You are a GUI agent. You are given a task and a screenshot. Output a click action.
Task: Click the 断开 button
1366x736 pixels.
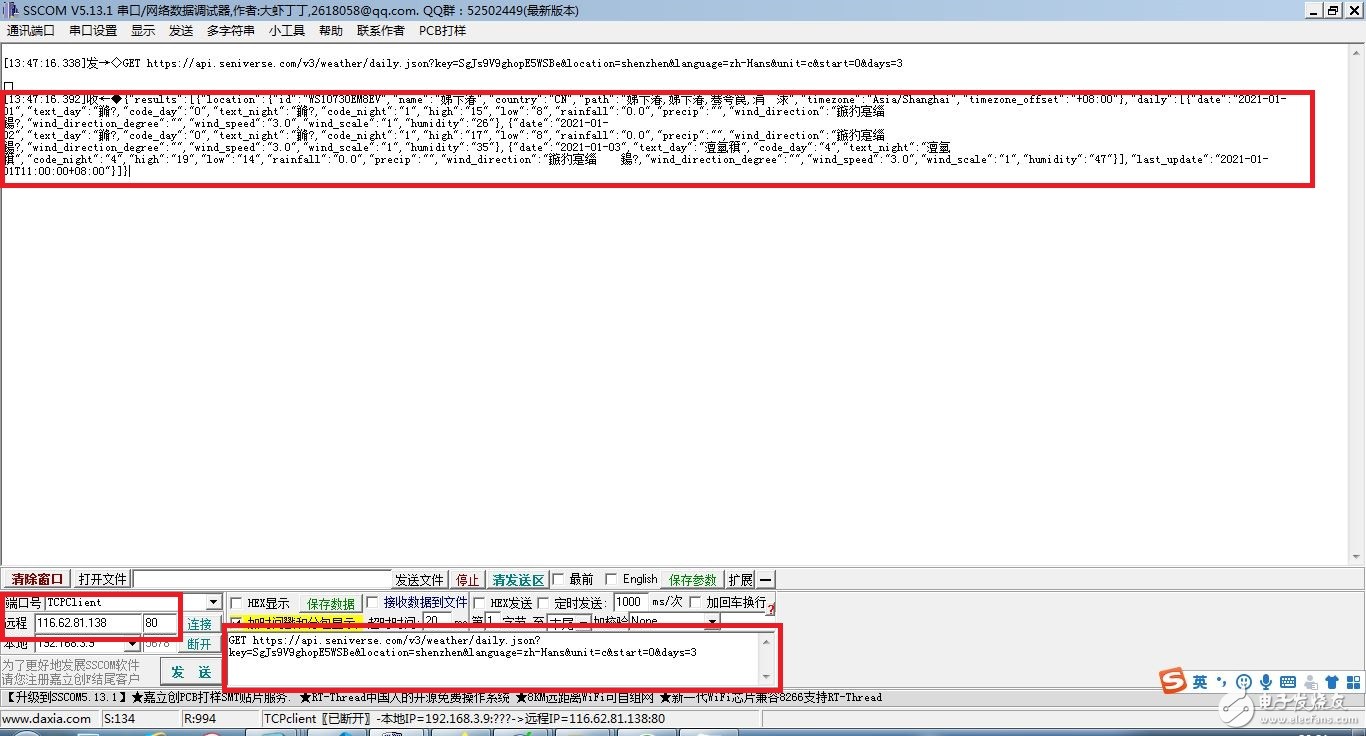(200, 644)
